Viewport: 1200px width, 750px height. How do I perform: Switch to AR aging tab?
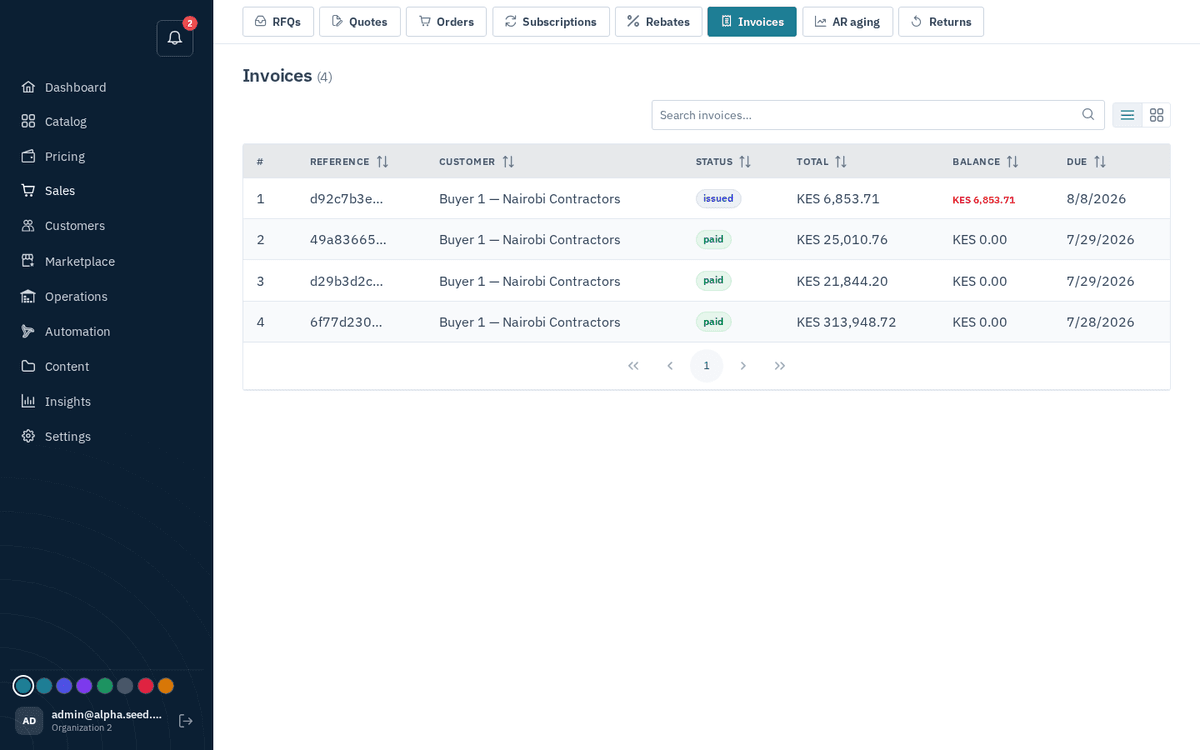pos(848,22)
